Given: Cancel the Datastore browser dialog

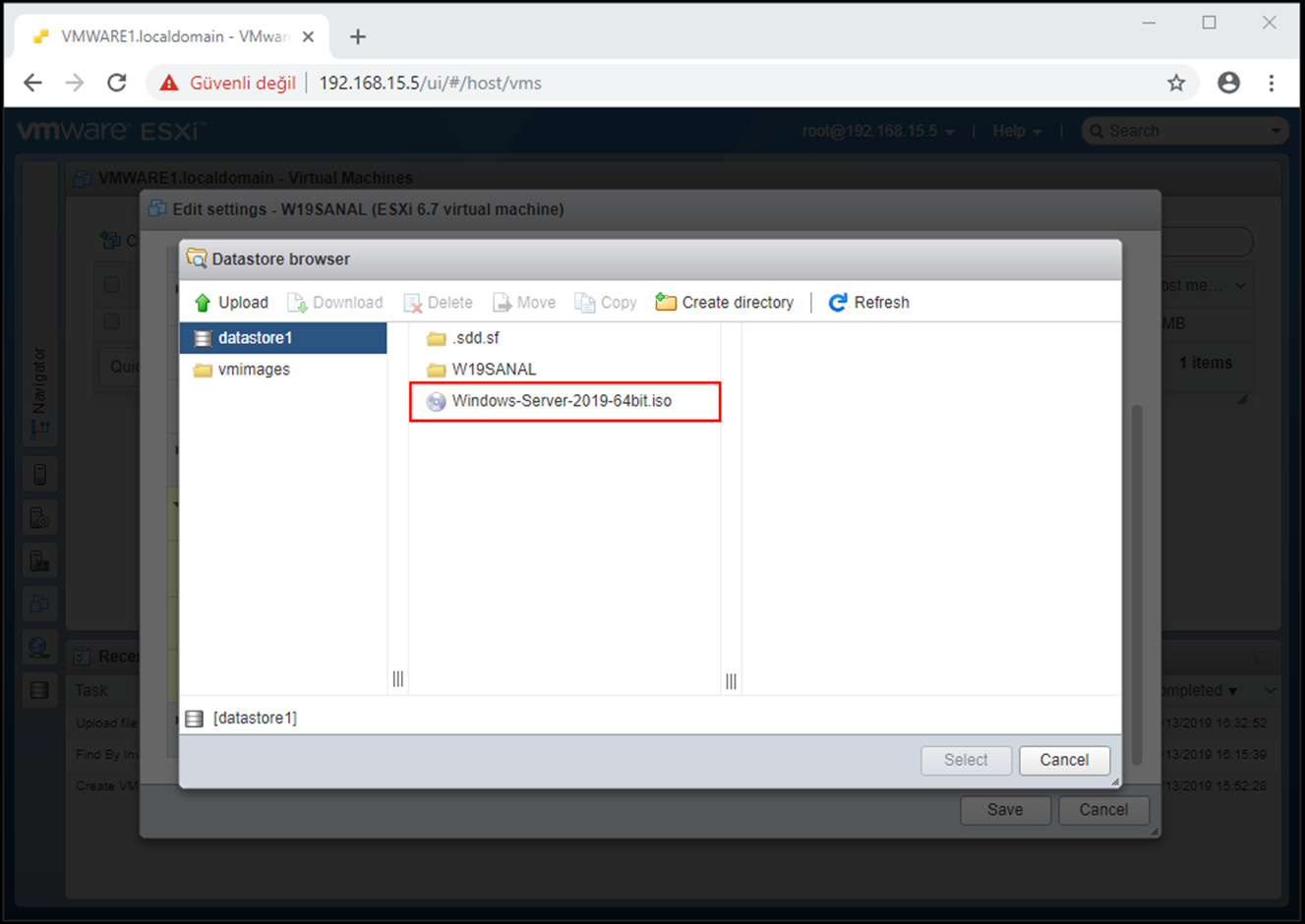Looking at the screenshot, I should 1064,760.
